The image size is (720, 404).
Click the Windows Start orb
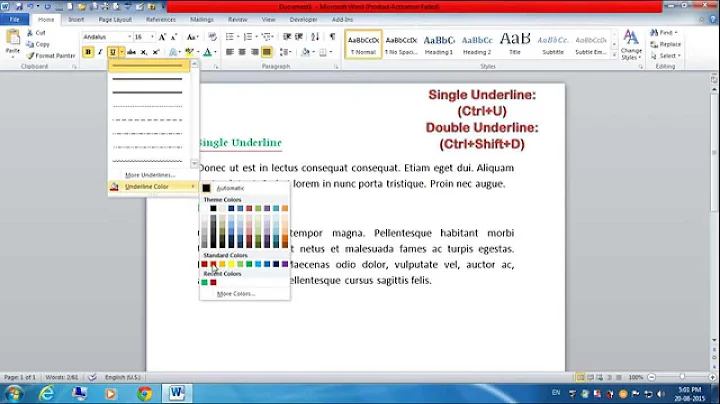[x=13, y=393]
